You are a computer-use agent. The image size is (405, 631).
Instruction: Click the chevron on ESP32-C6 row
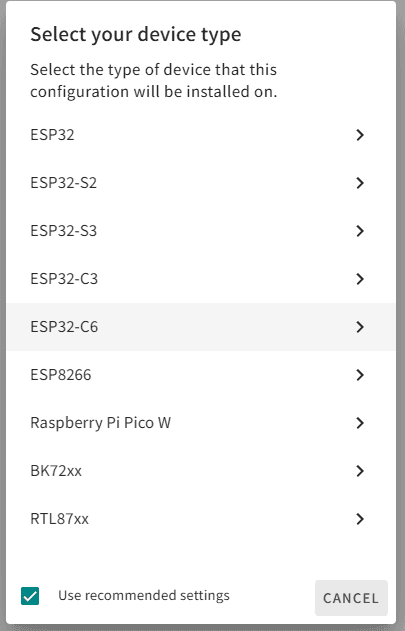360,327
